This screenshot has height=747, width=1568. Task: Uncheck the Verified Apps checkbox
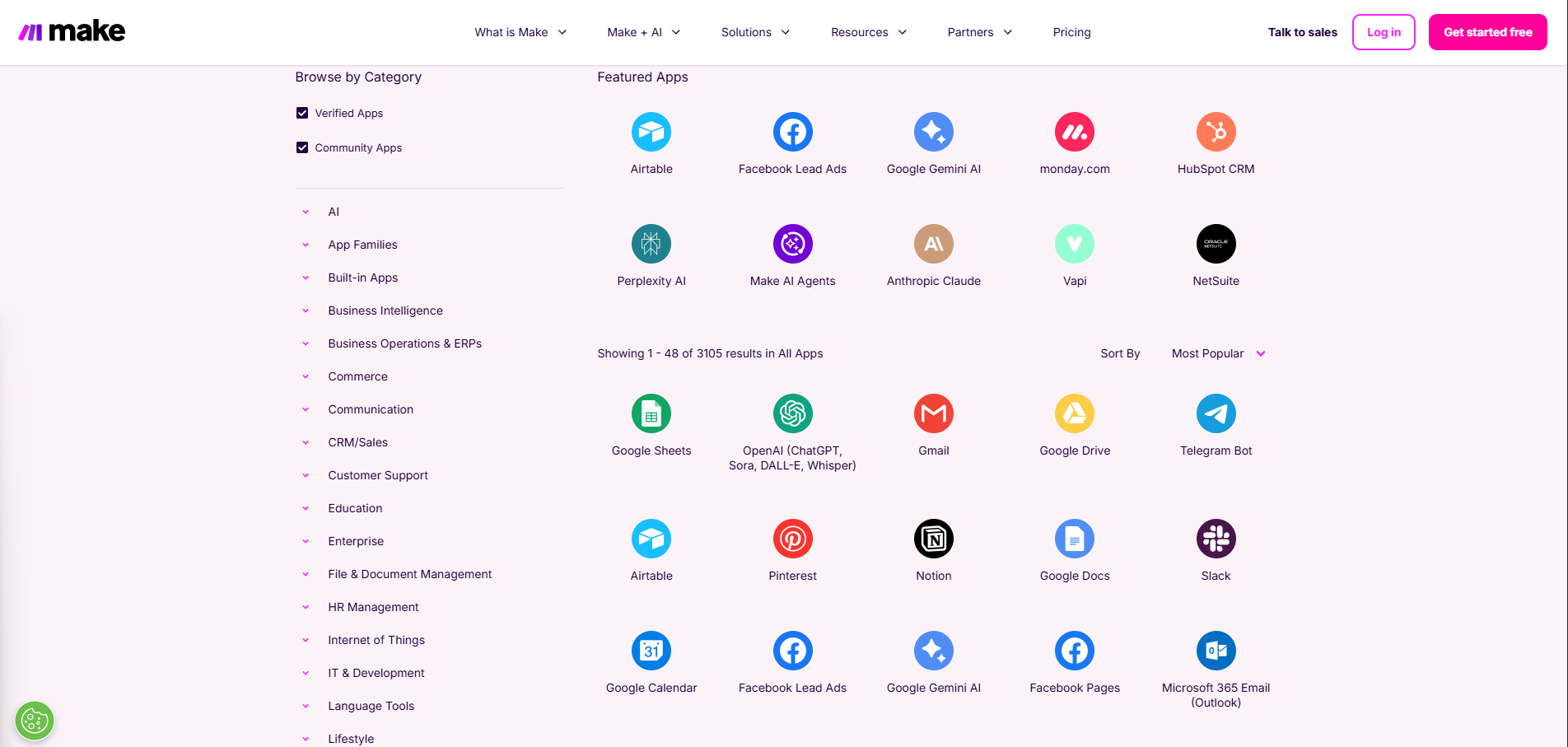[x=302, y=113]
